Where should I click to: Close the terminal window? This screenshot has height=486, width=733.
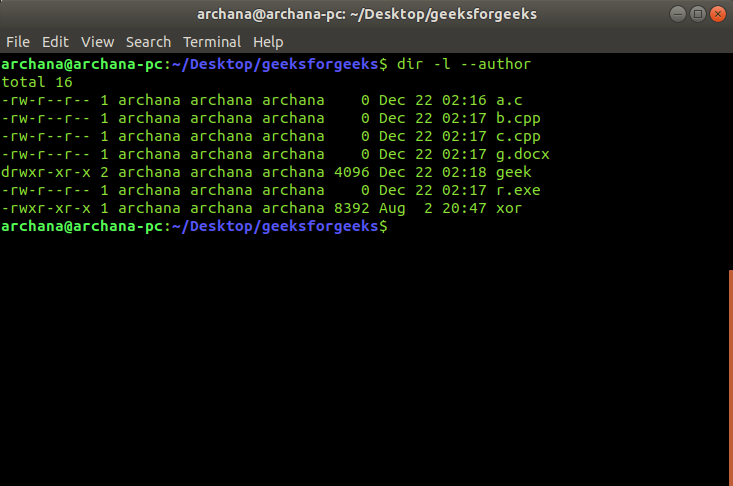(x=718, y=14)
